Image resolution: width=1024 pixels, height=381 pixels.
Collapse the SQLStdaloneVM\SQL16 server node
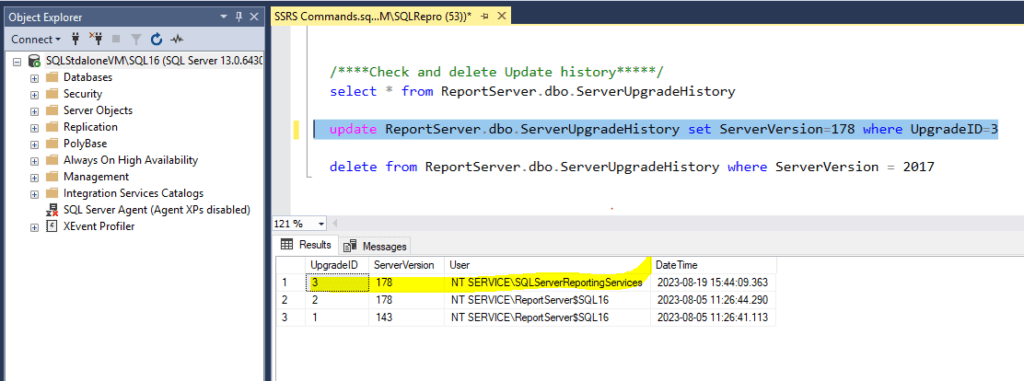16,61
